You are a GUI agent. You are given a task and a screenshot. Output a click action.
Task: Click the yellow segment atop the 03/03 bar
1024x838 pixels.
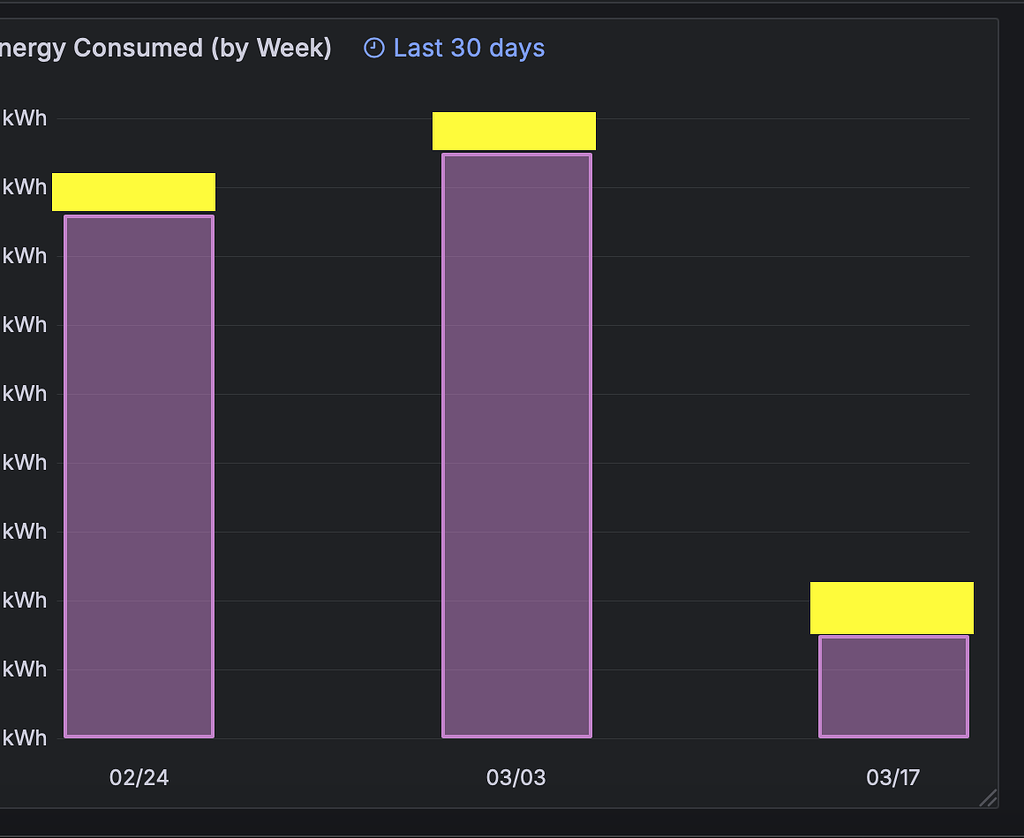coord(513,130)
